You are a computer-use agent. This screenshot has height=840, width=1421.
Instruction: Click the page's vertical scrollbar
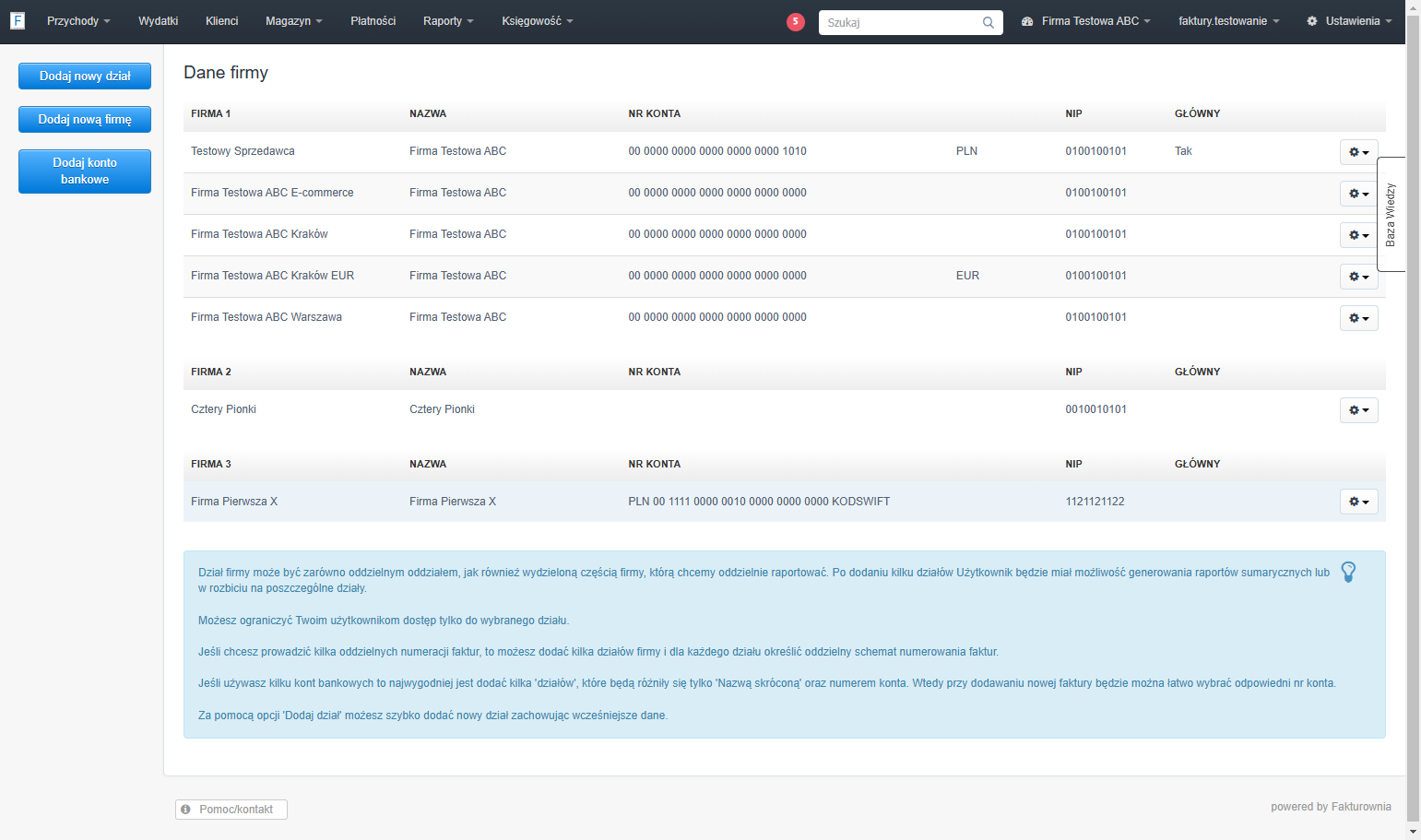[x=1413, y=420]
